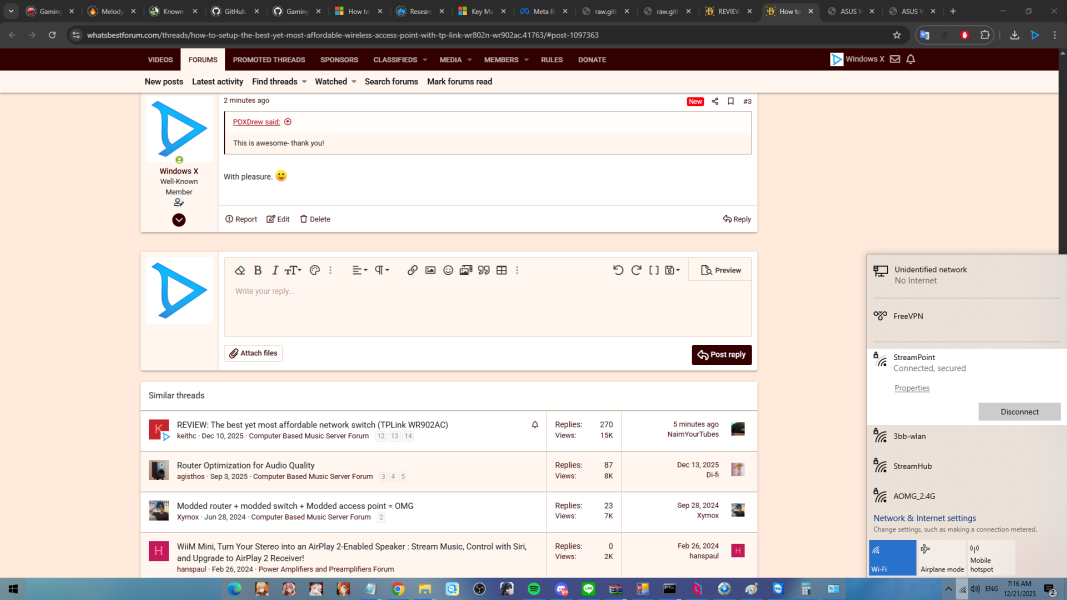This screenshot has height=600, width=1067.
Task: Open the Sponsors navigation tab
Action: click(x=339, y=60)
